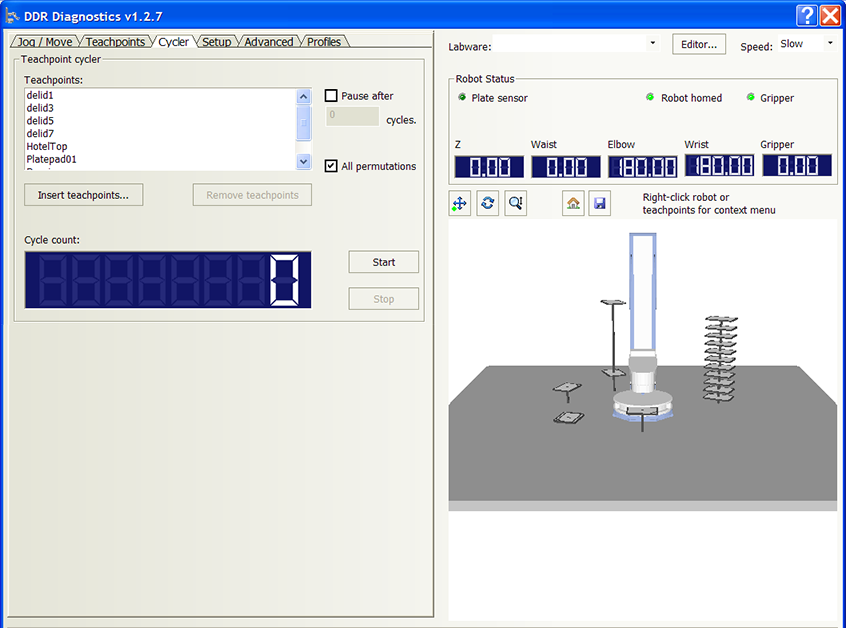The width and height of the screenshot is (846, 628).
Task: Activate the zoom magnifier tool
Action: (515, 203)
